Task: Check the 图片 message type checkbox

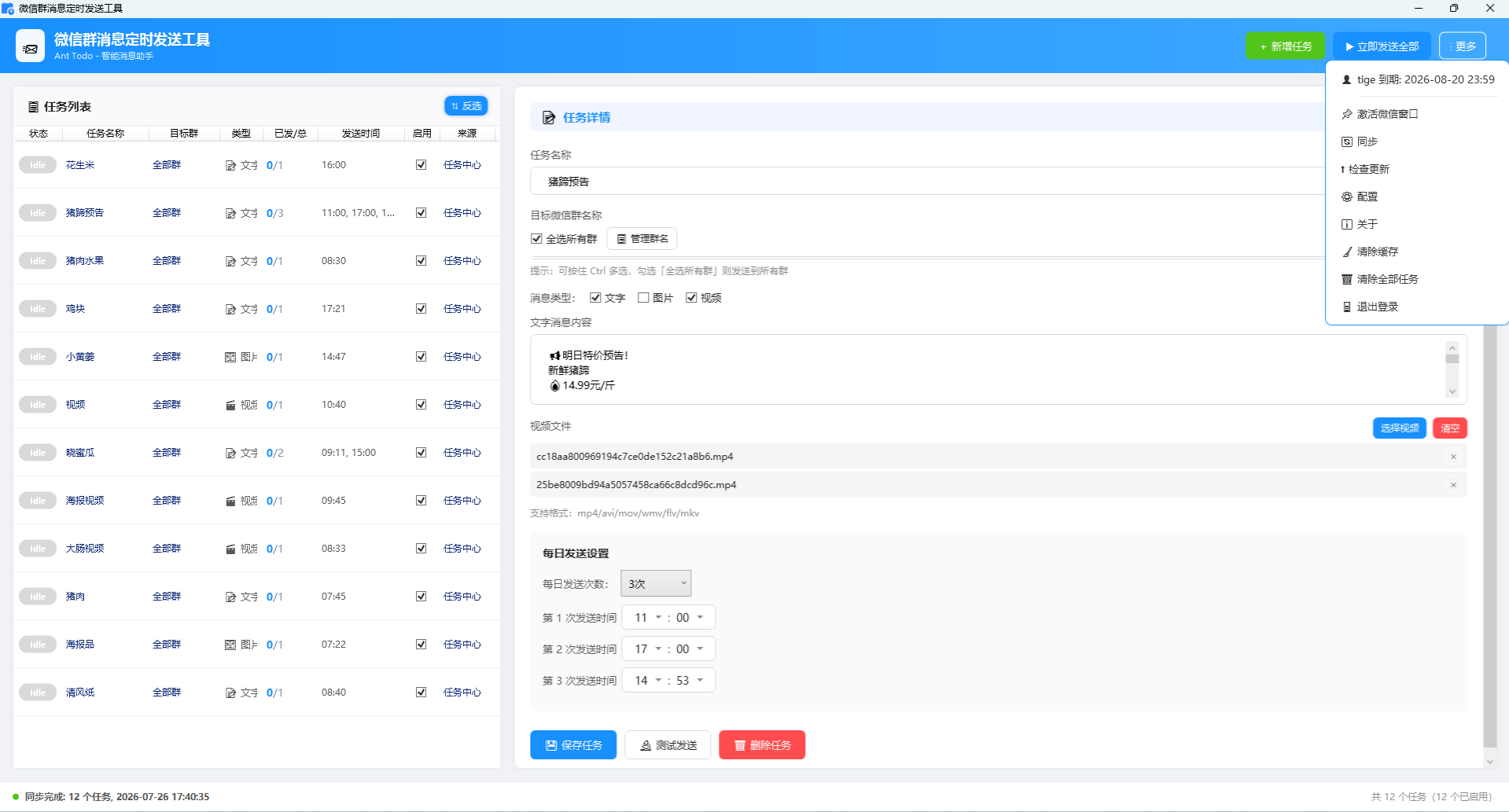Action: pos(643,298)
